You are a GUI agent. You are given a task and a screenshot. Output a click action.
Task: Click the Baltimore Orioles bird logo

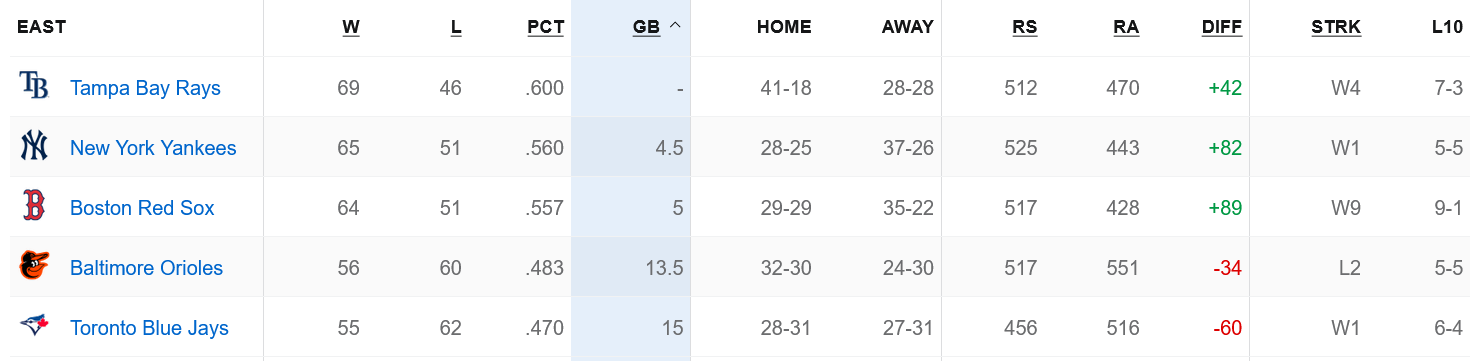[34, 267]
